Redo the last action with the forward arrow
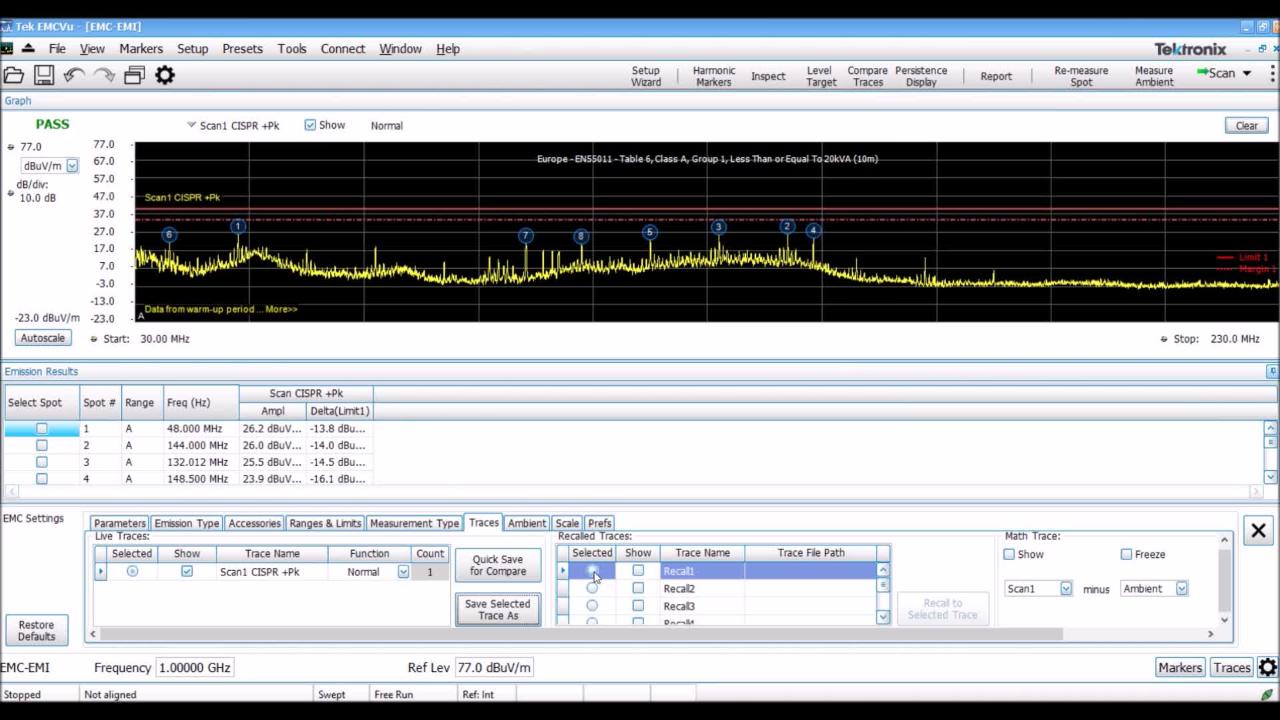The image size is (1280, 720). 103,74
